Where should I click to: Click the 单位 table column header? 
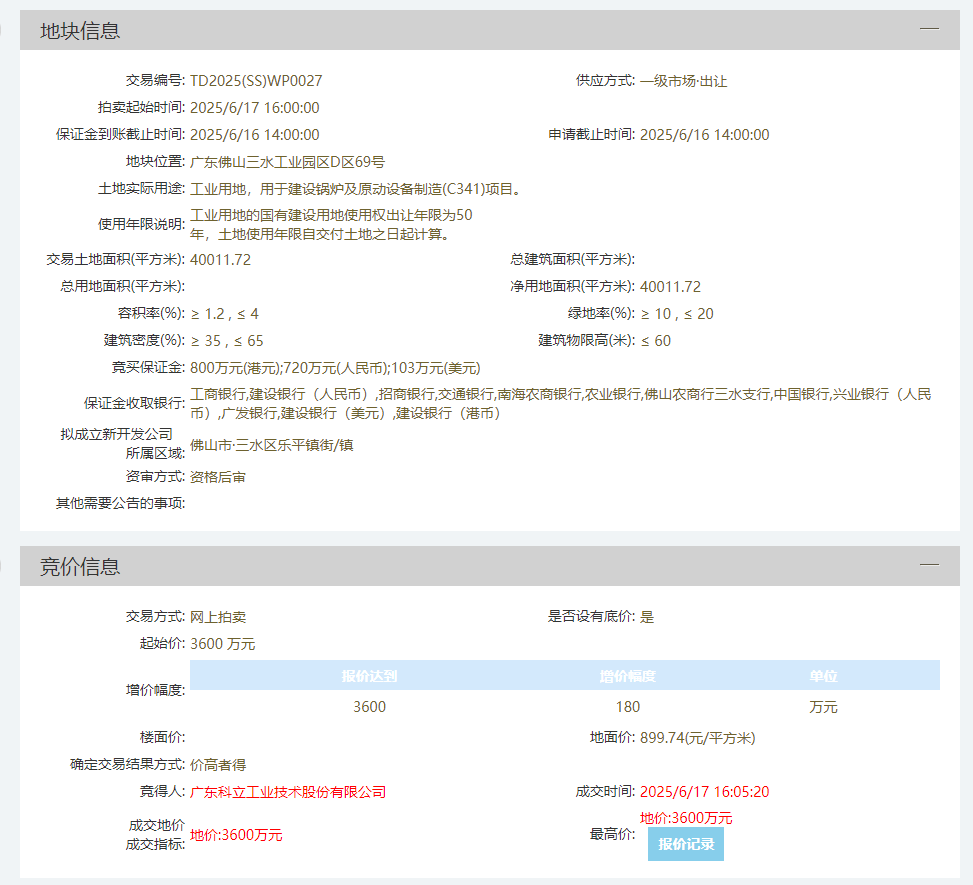point(823,676)
